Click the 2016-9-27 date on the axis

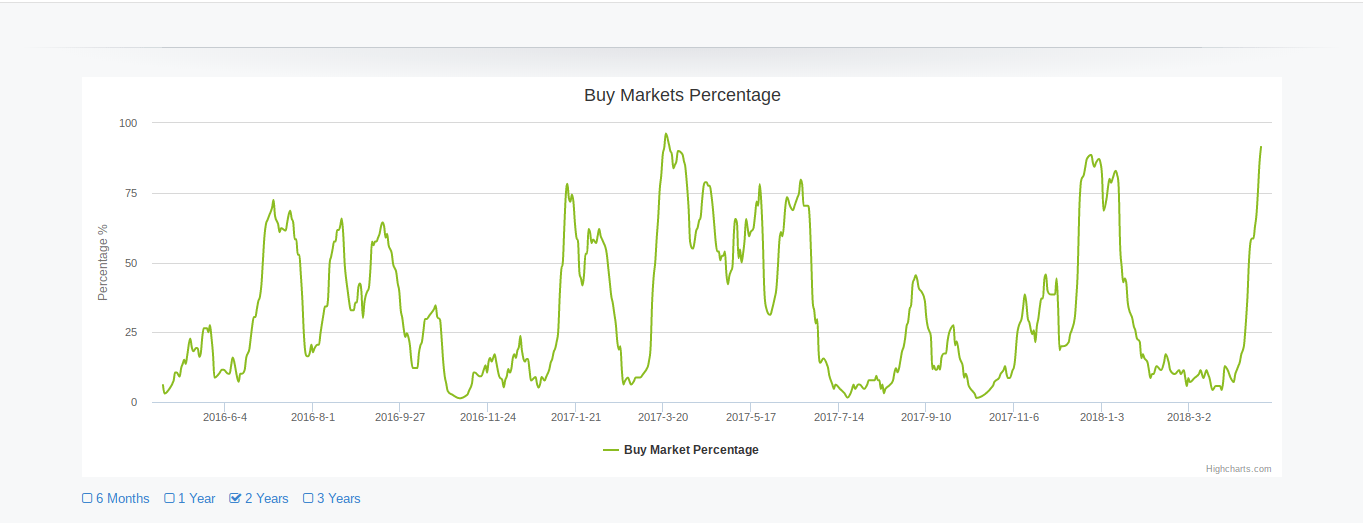[400, 417]
